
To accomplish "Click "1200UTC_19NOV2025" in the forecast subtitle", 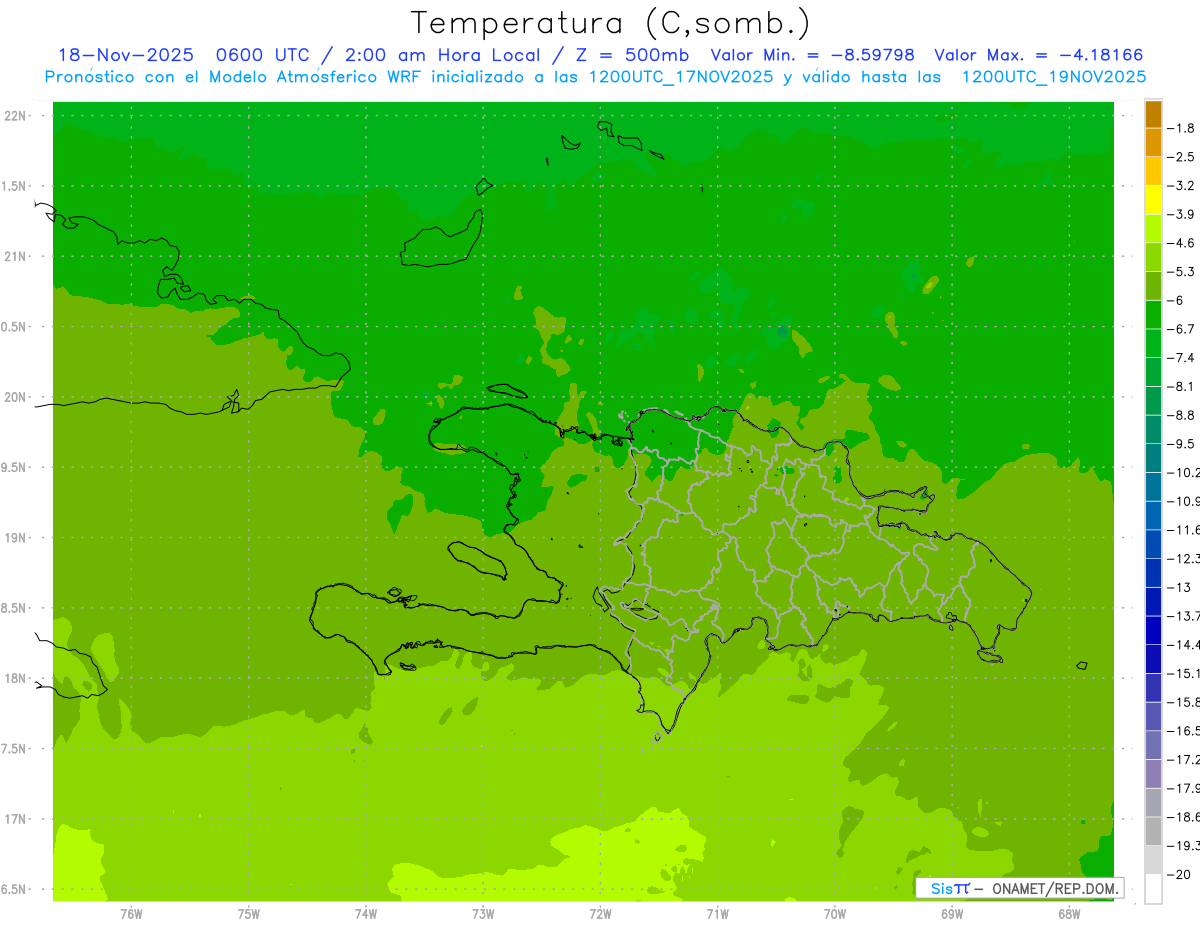I will pyautogui.click(x=1053, y=77).
